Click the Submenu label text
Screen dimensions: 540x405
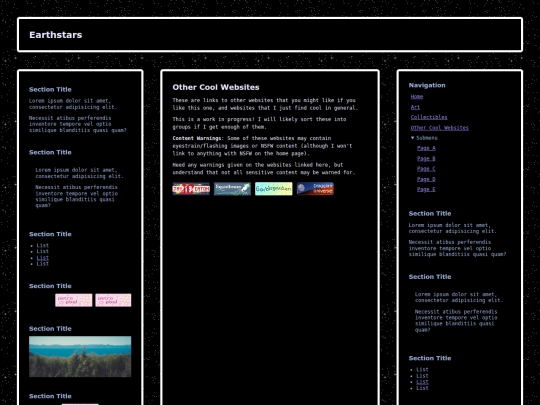(427, 138)
